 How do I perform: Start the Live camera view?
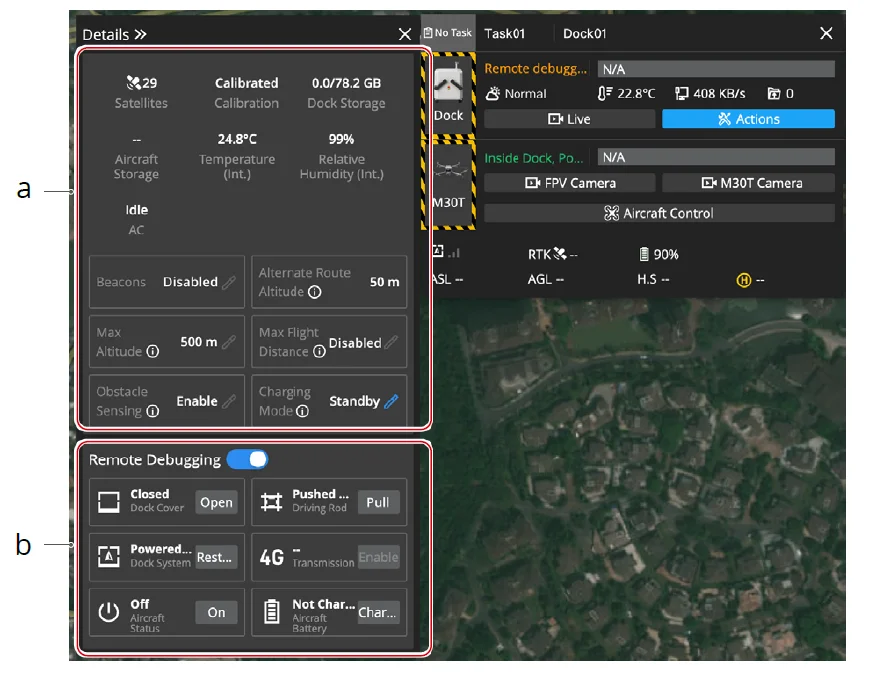tap(568, 118)
